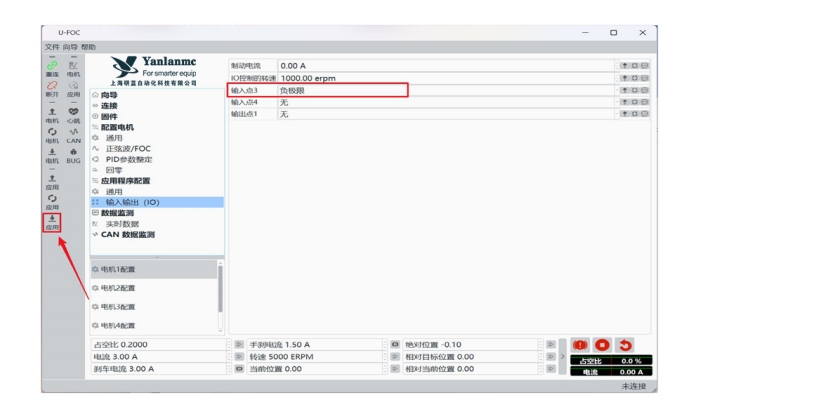Open PID参数整定 in the tree

coord(129,159)
